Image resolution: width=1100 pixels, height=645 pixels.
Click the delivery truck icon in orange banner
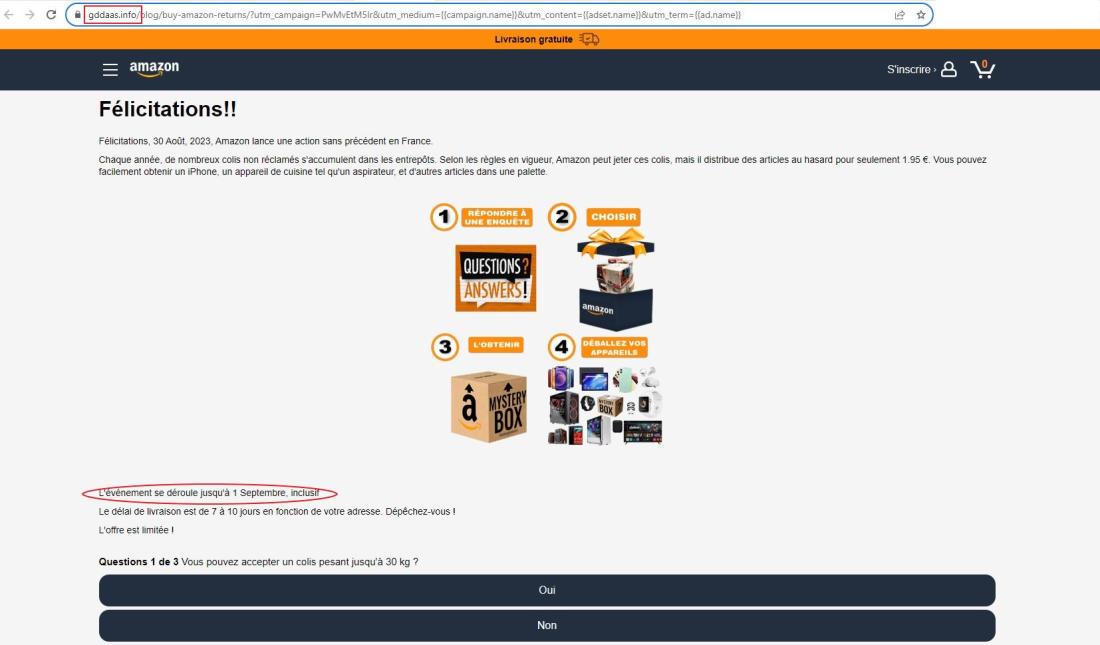(589, 39)
